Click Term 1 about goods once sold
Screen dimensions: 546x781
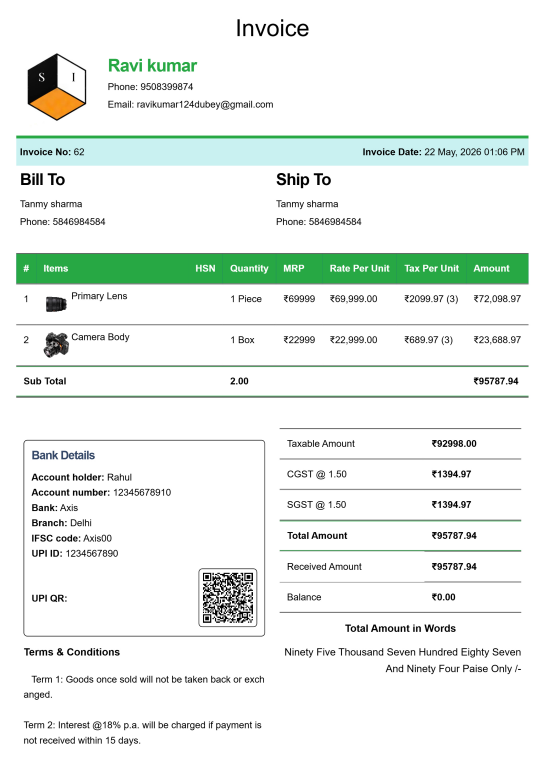point(144,687)
